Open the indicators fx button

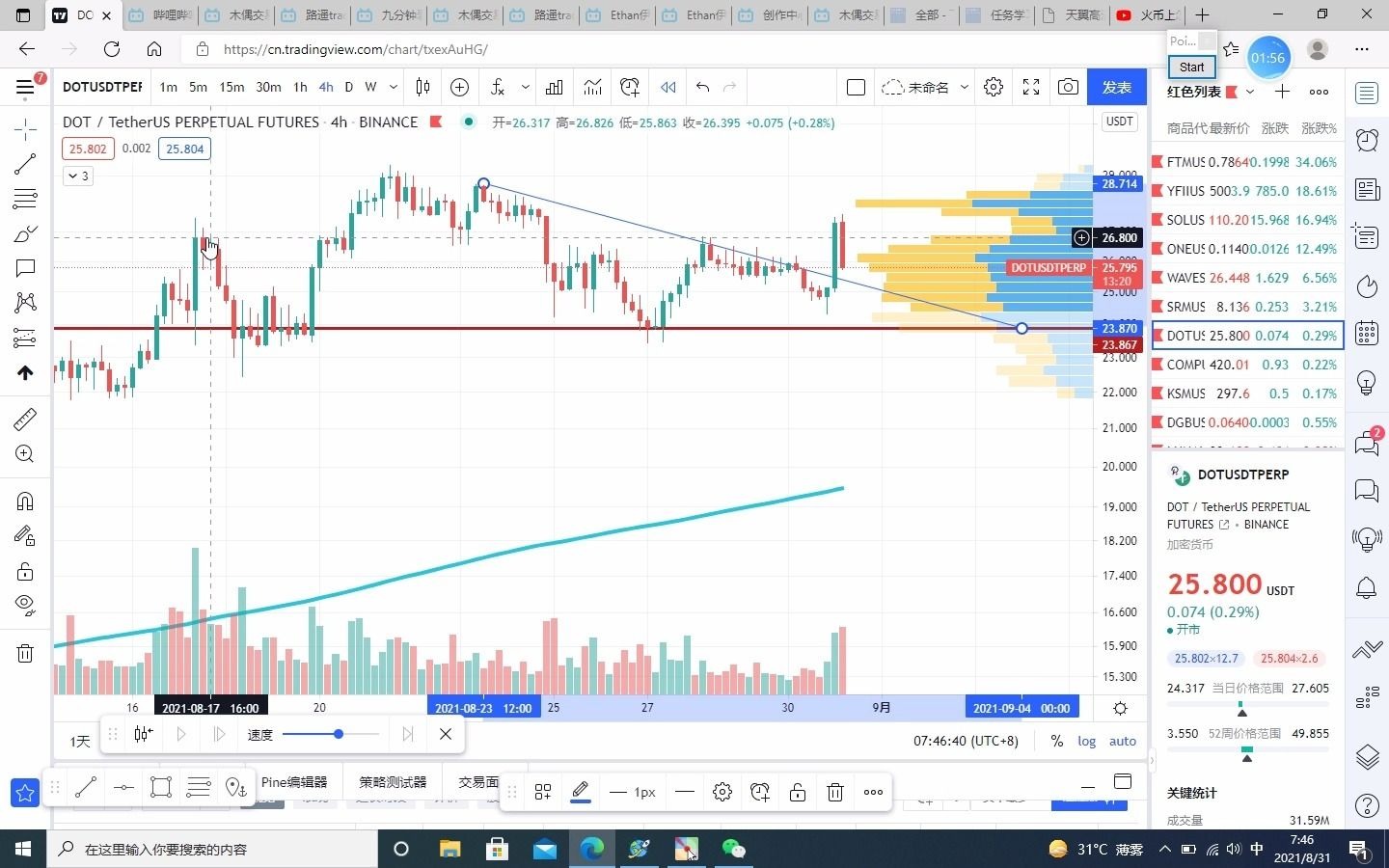(x=498, y=87)
